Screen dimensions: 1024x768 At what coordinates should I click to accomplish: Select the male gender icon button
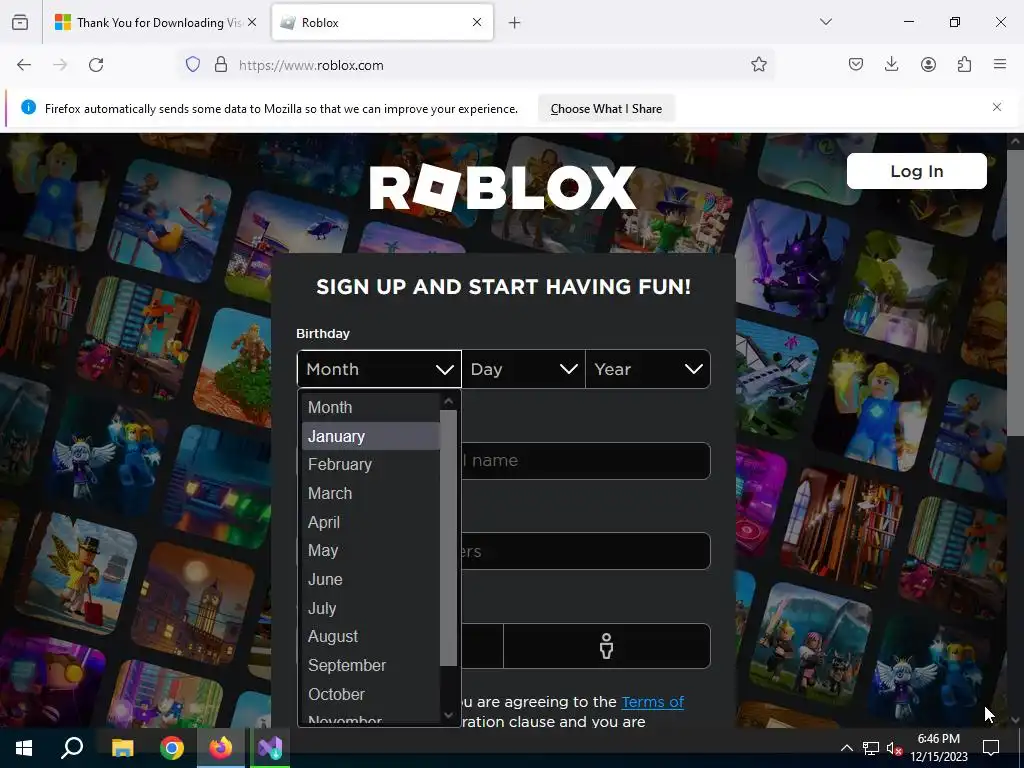tap(607, 646)
